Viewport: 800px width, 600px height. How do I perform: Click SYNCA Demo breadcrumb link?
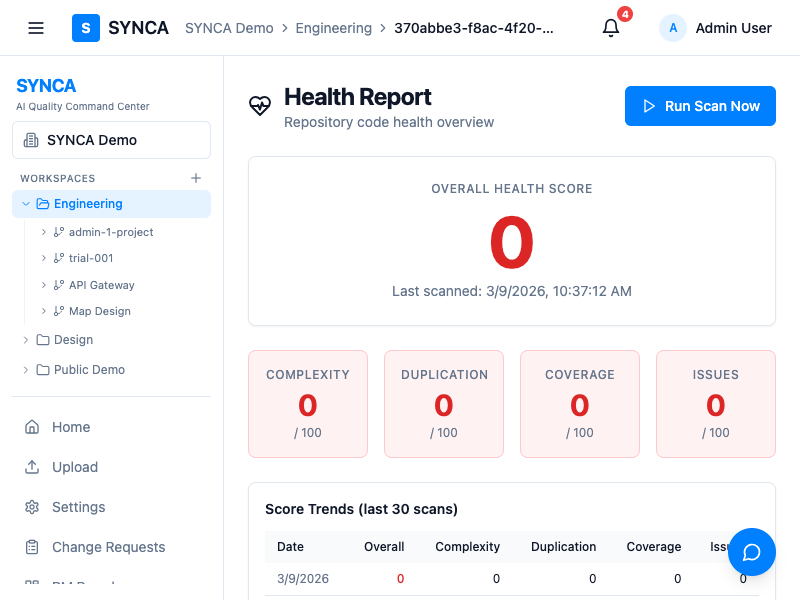(229, 28)
